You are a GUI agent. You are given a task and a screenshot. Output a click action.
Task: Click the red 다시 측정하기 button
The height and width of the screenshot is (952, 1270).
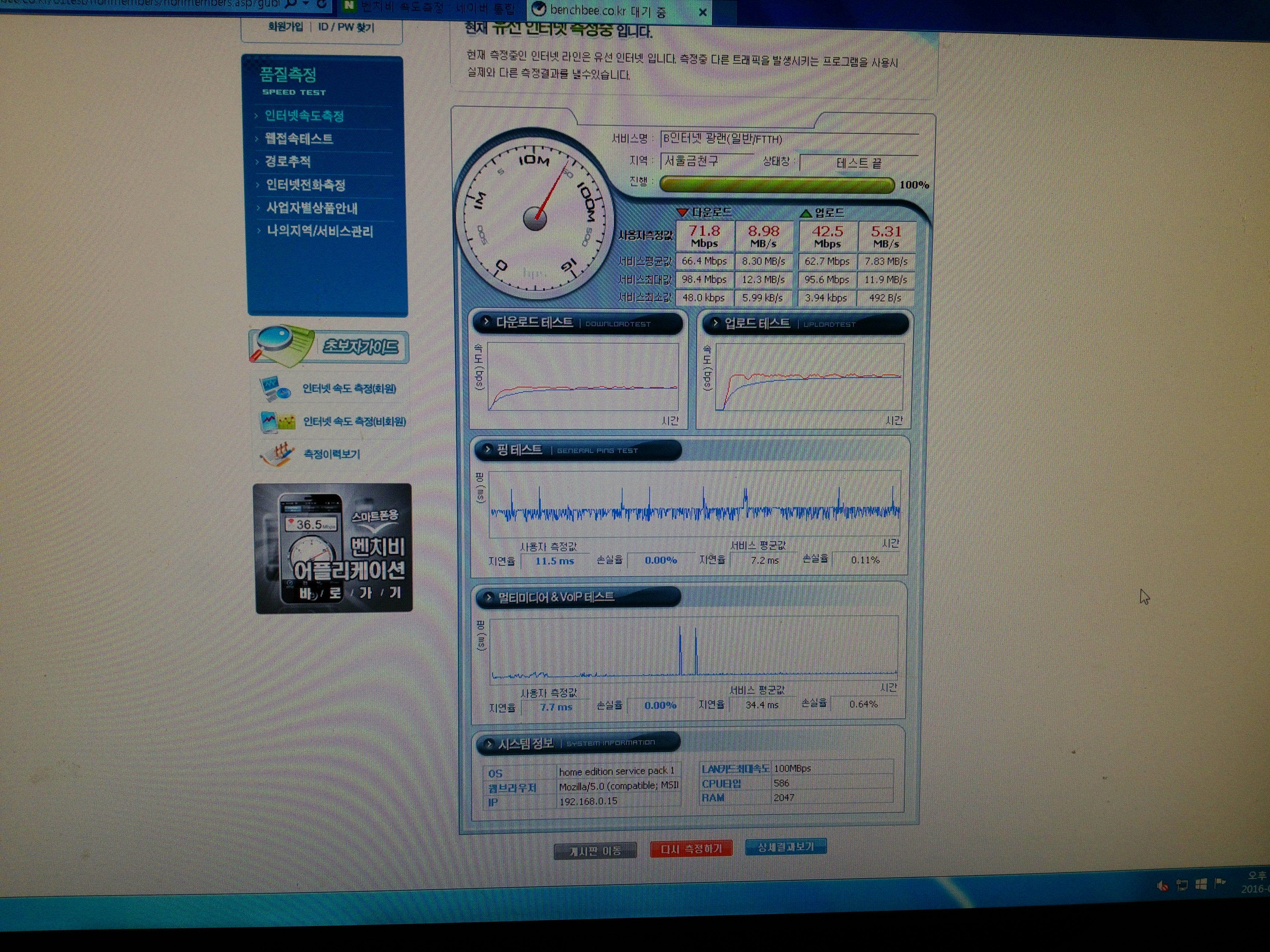point(691,849)
